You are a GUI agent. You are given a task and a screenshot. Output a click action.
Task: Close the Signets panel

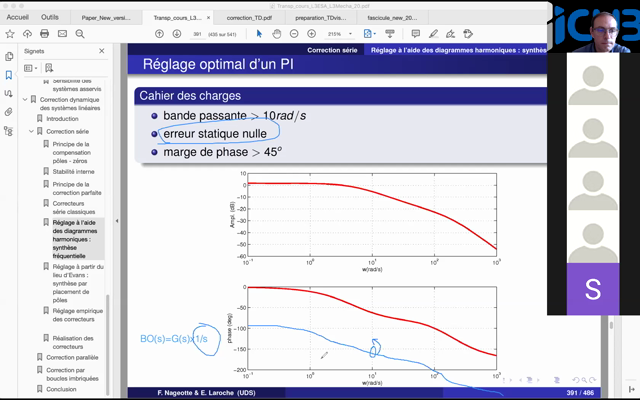click(x=102, y=51)
